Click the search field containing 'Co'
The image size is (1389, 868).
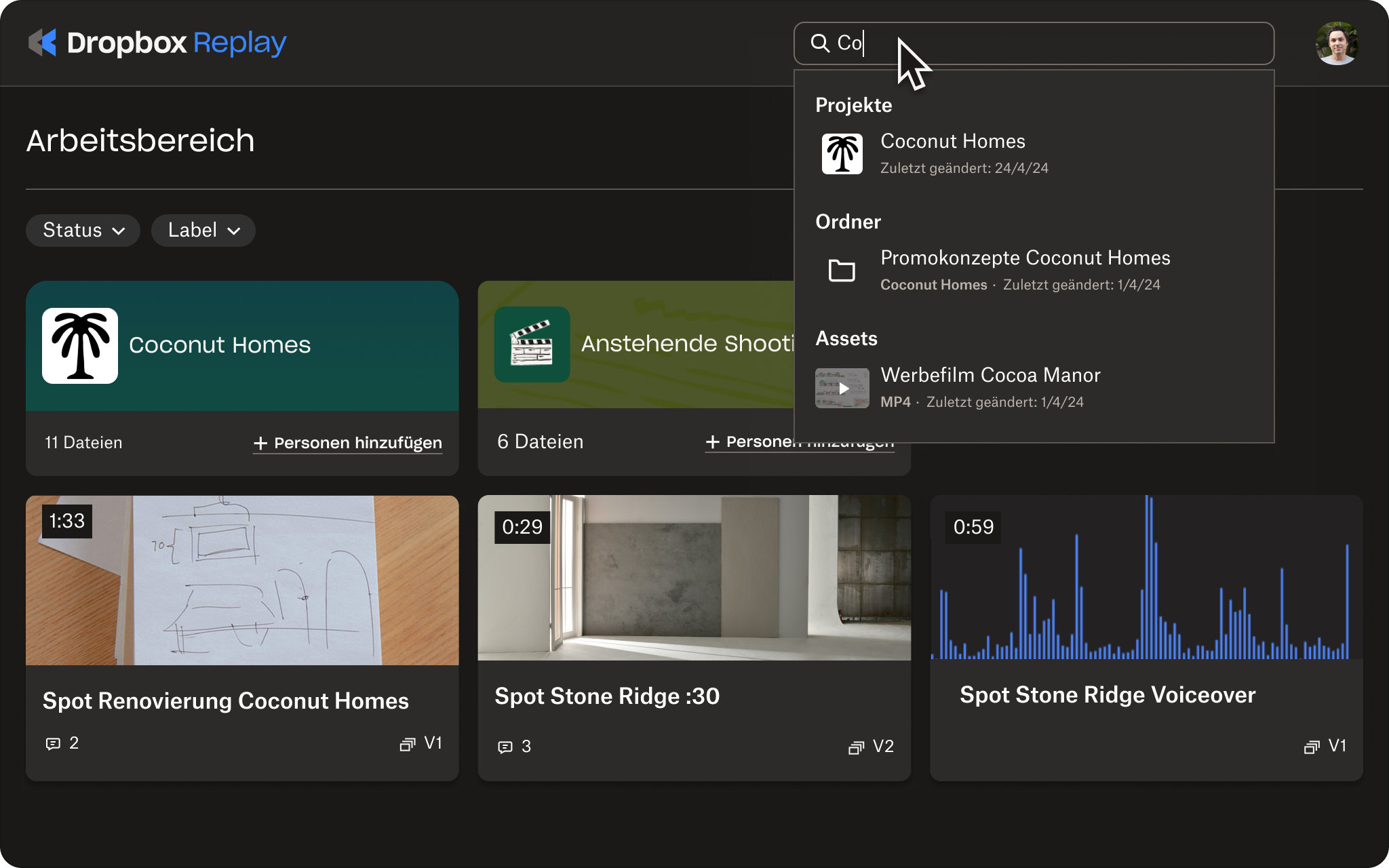1034,43
